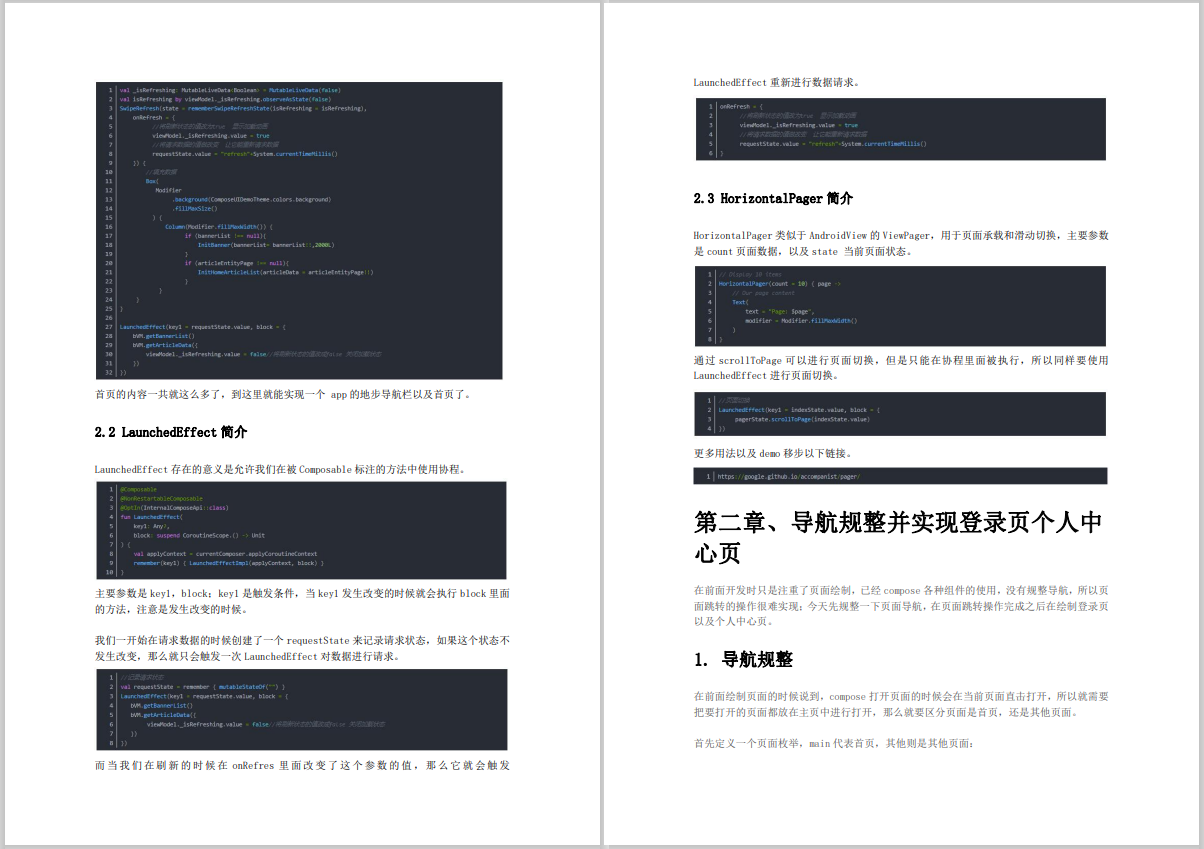
Task: Click heading "2.2 LaunchedEffect 简介"
Action: point(171,432)
